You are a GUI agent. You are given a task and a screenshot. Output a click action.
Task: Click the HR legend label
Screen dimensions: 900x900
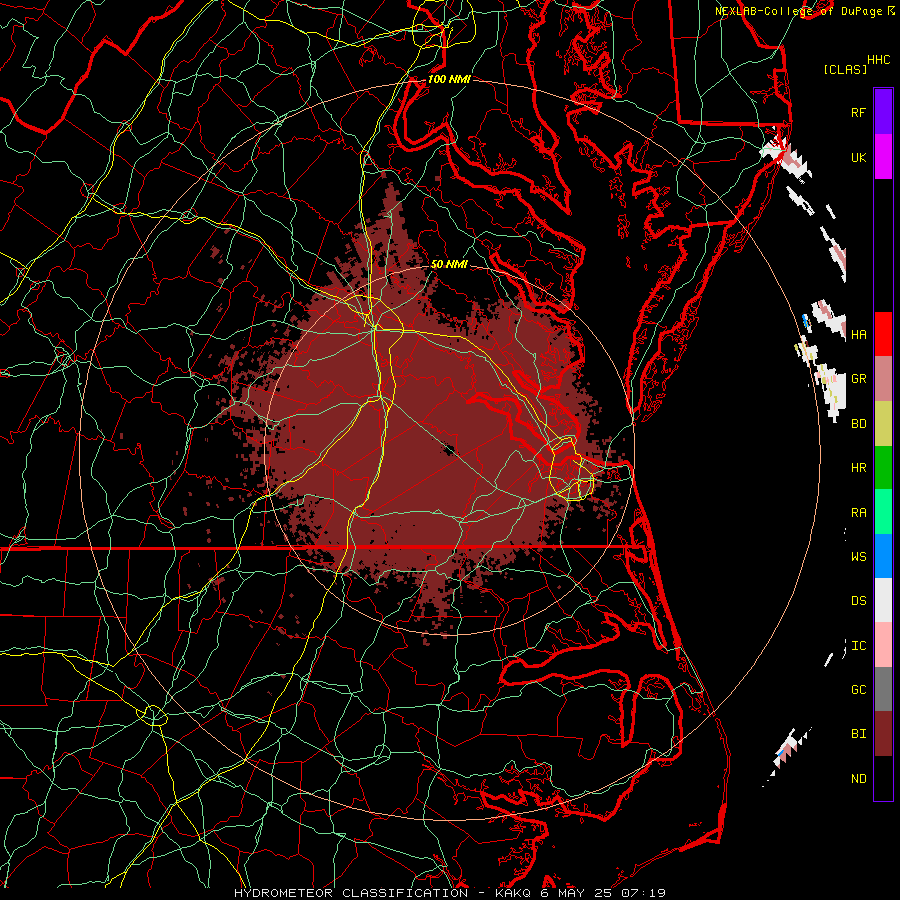pos(858,468)
